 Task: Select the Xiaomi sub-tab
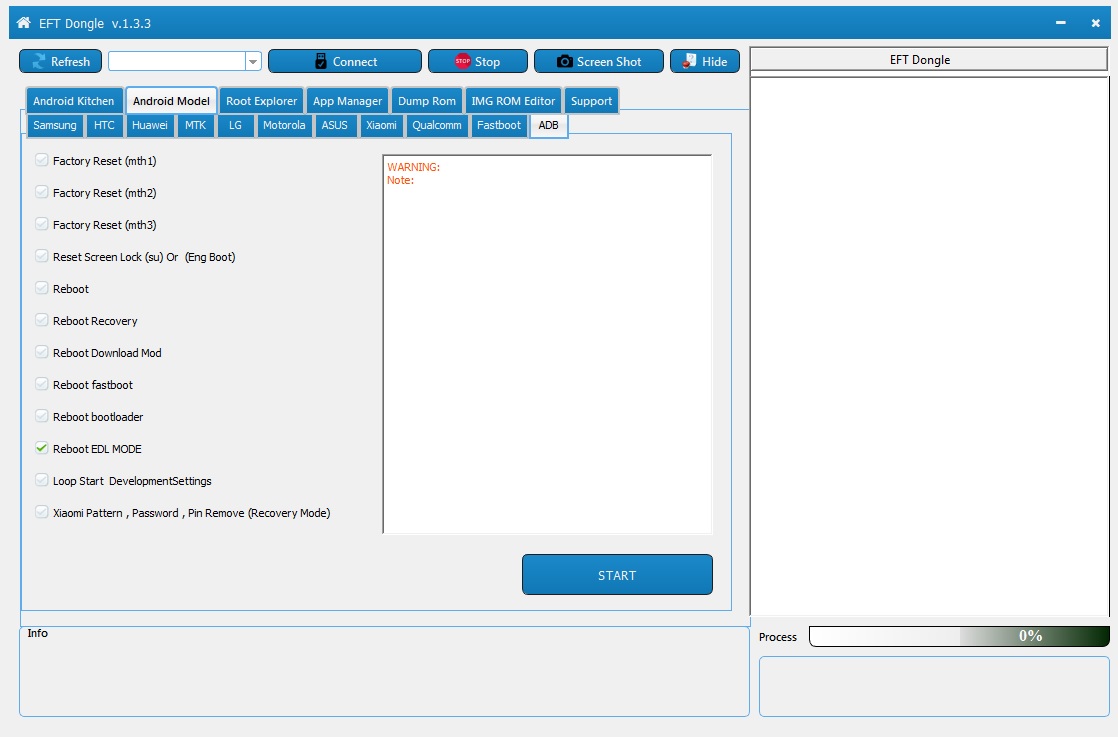[381, 125]
